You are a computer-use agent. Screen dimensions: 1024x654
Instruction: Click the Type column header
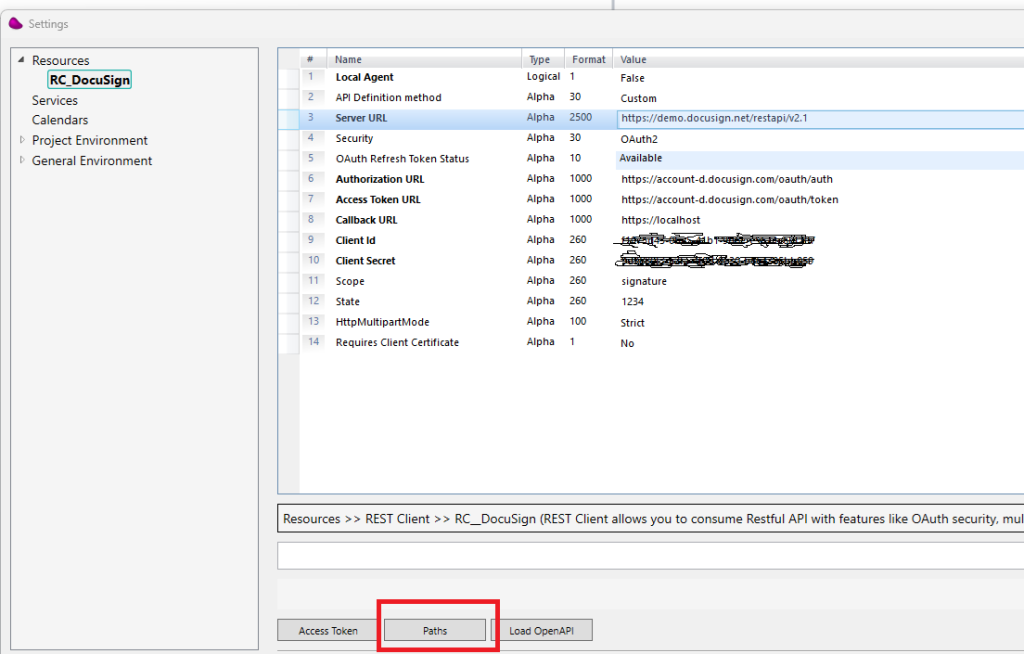[543, 59]
